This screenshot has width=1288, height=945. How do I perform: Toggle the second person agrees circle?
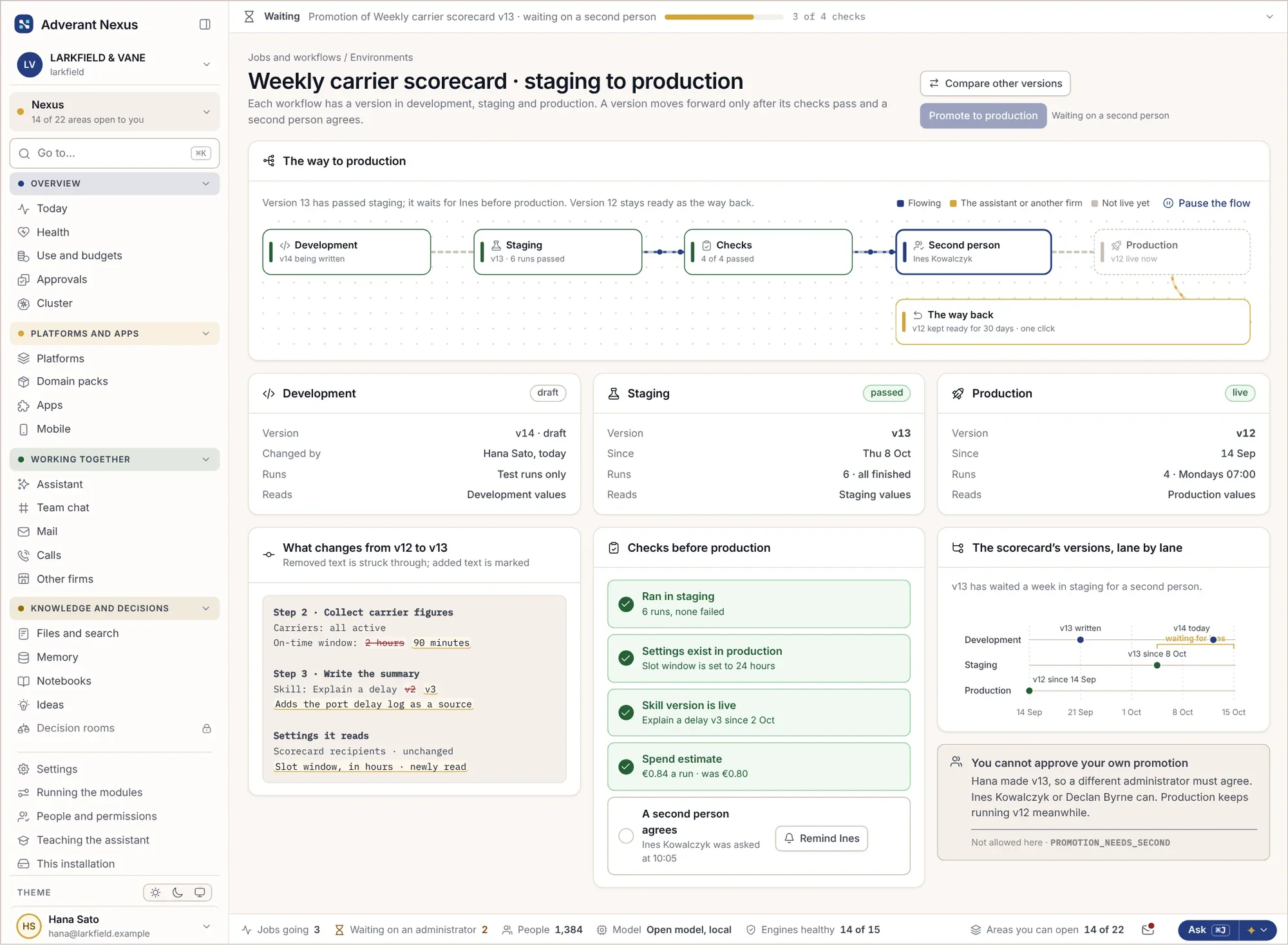pos(626,836)
